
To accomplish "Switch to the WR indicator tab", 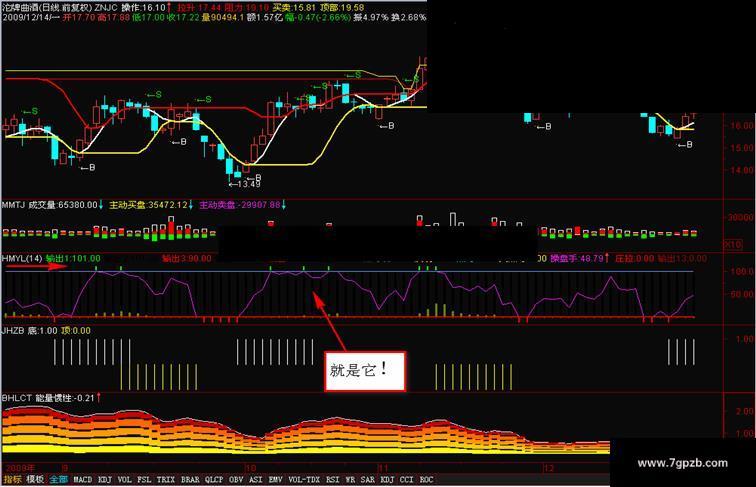I will click(x=351, y=480).
